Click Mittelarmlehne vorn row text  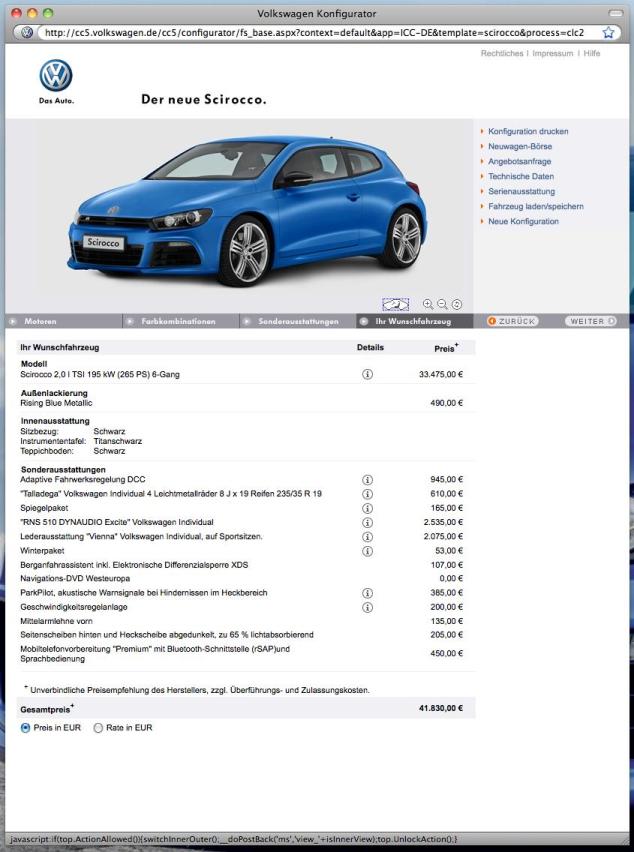pos(56,621)
